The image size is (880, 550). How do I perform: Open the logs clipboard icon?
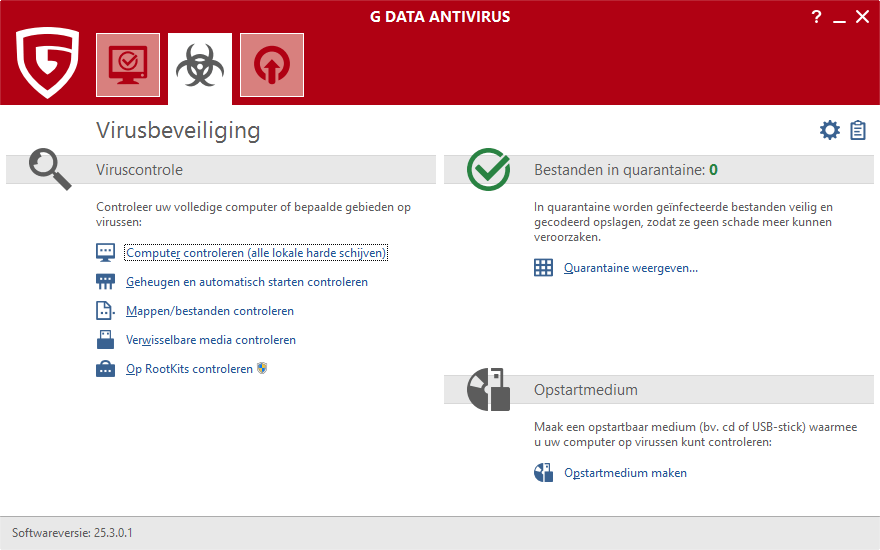[x=858, y=130]
